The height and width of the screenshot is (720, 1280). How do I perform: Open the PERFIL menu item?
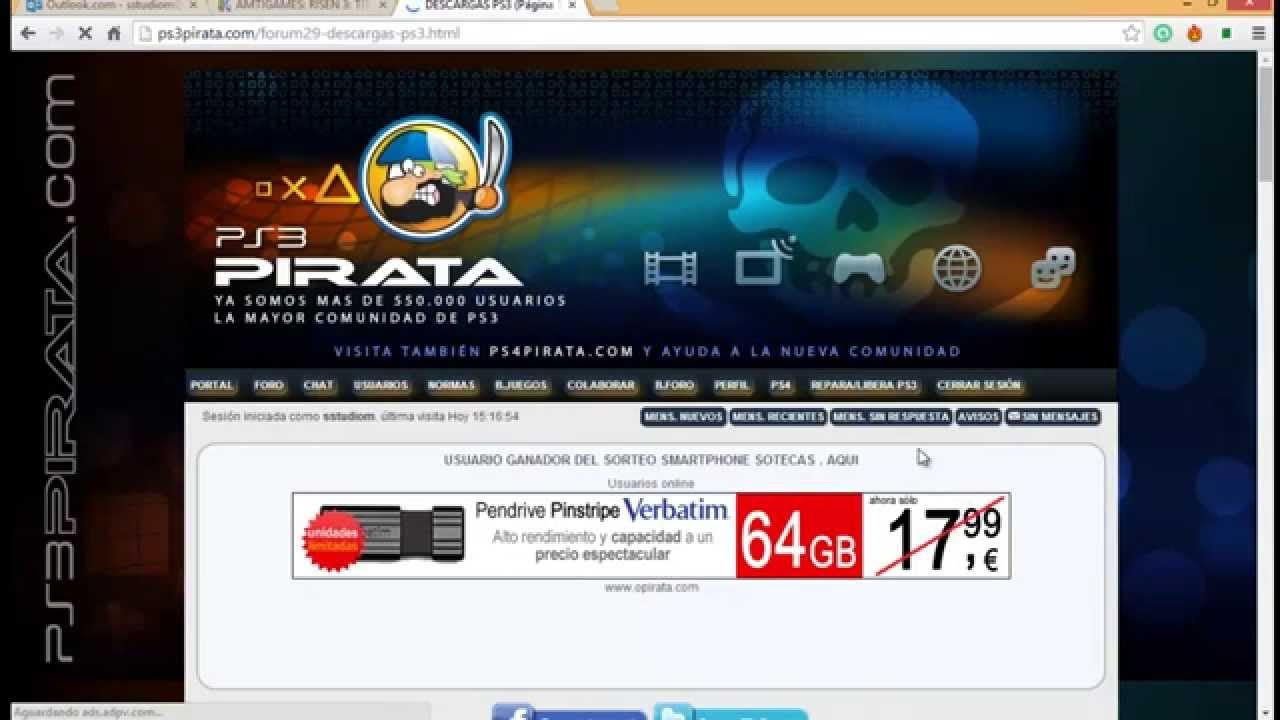(732, 385)
